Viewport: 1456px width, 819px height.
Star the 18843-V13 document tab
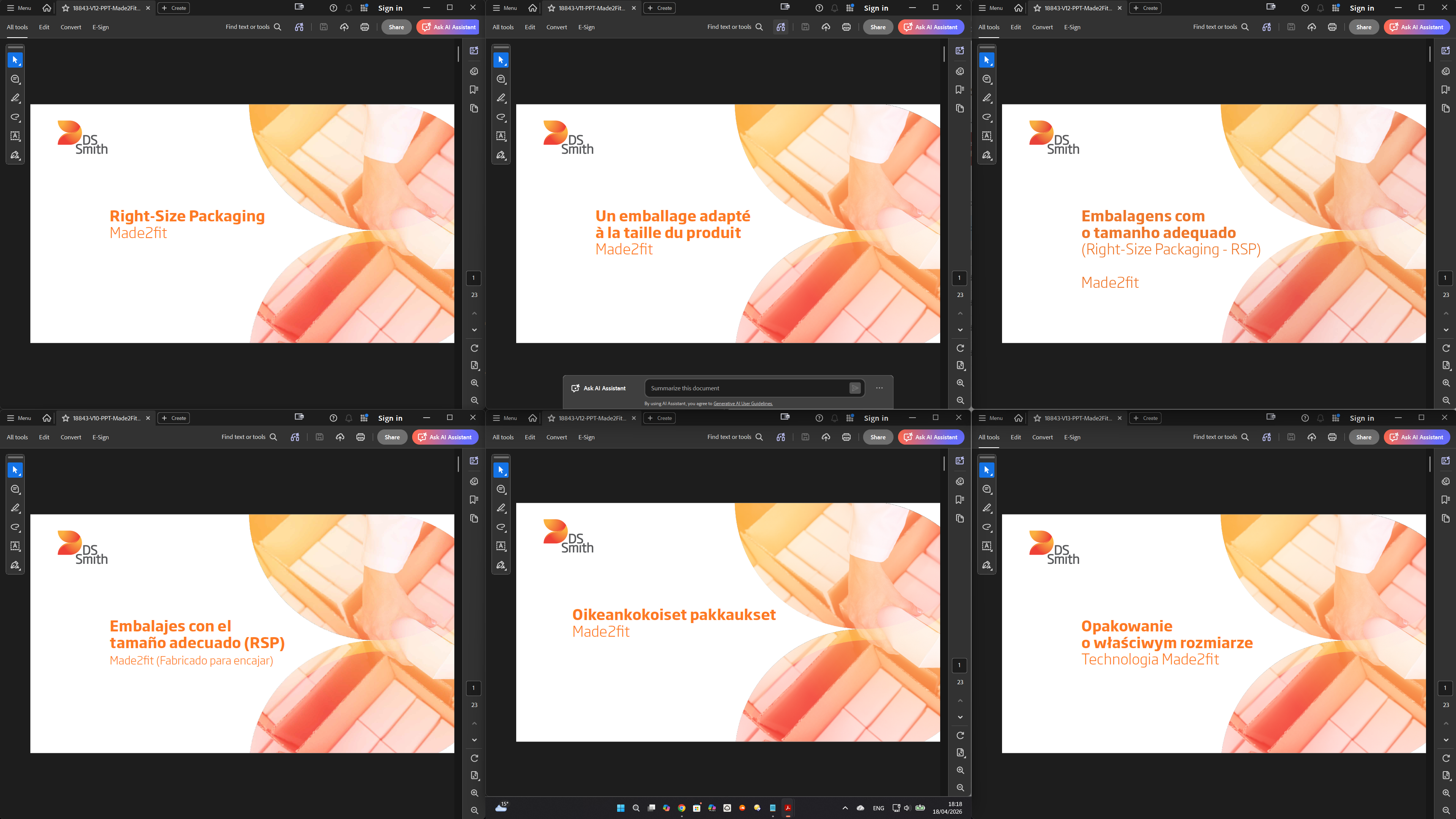point(1037,418)
